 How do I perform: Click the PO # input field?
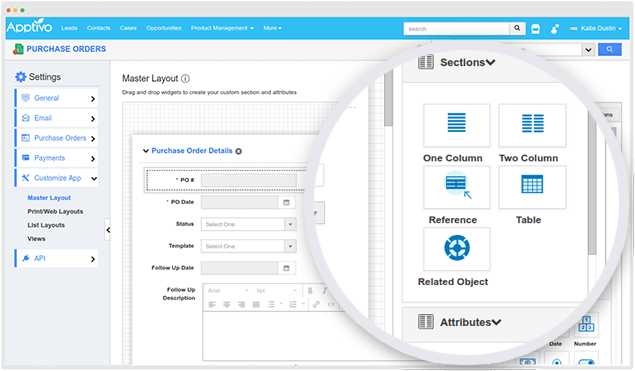249,180
